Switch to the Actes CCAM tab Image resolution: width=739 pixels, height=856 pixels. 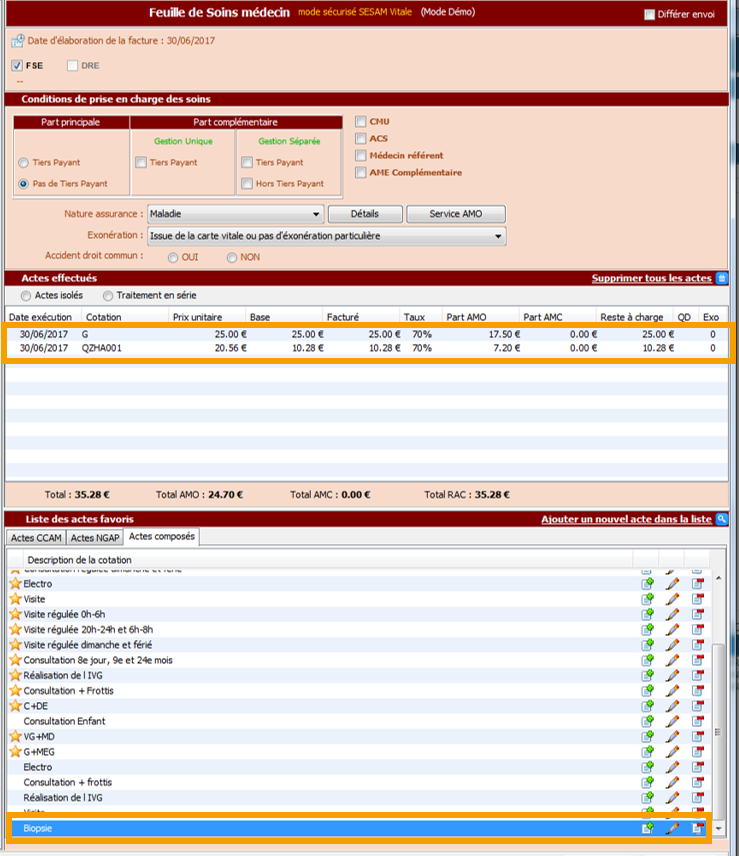[x=36, y=538]
